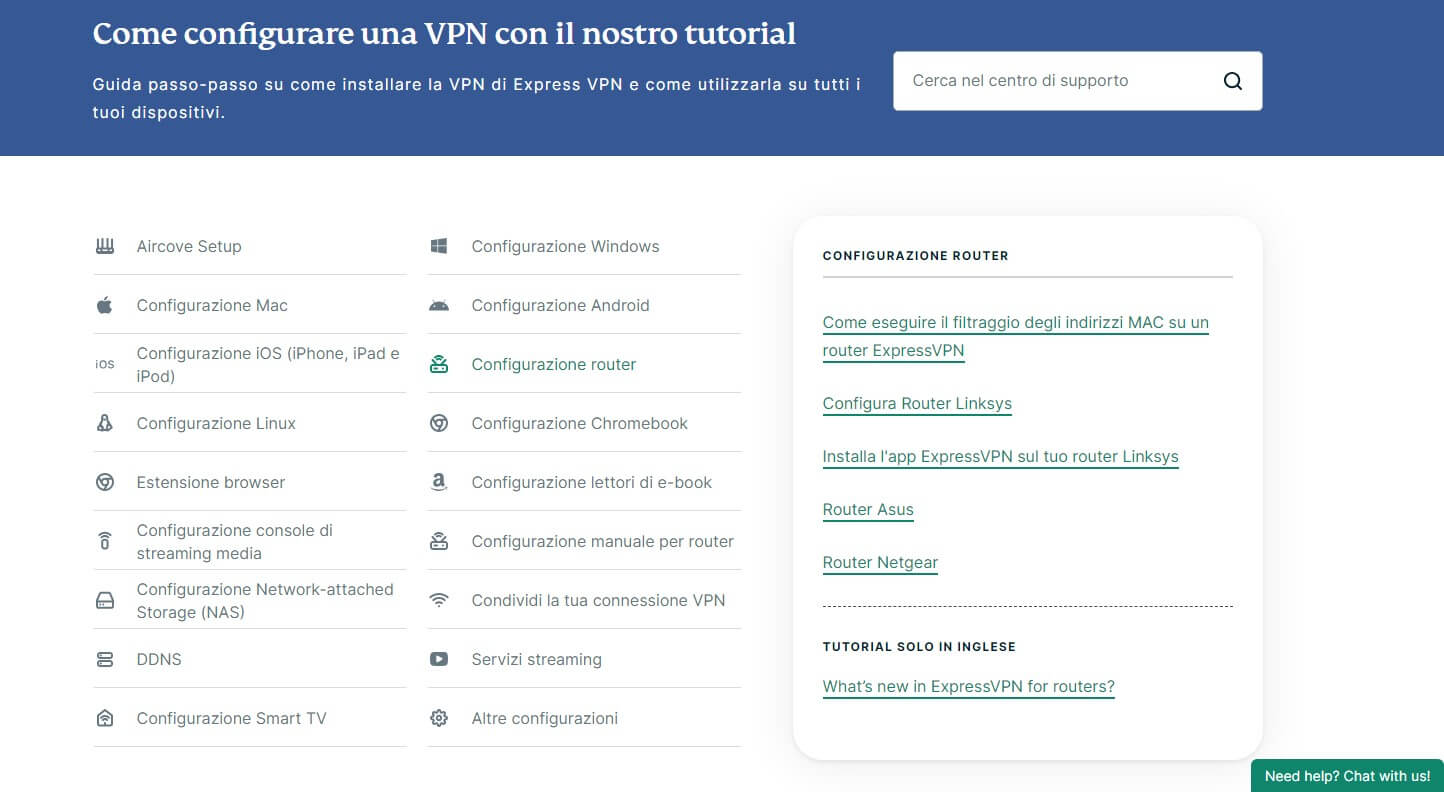Viewport: 1444px width, 792px height.
Task: Select Configurazione manuale per router
Action: coord(603,541)
